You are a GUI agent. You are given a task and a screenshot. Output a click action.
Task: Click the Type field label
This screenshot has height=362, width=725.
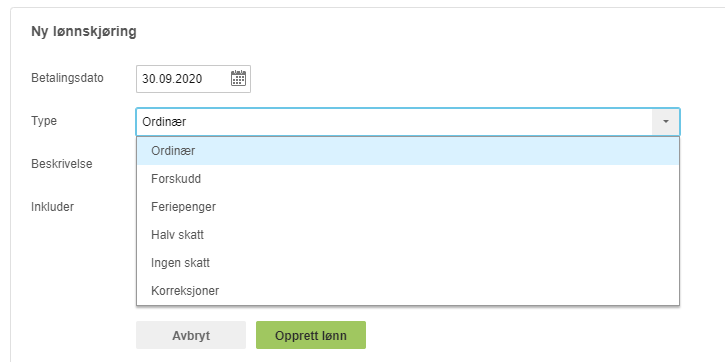click(44, 121)
